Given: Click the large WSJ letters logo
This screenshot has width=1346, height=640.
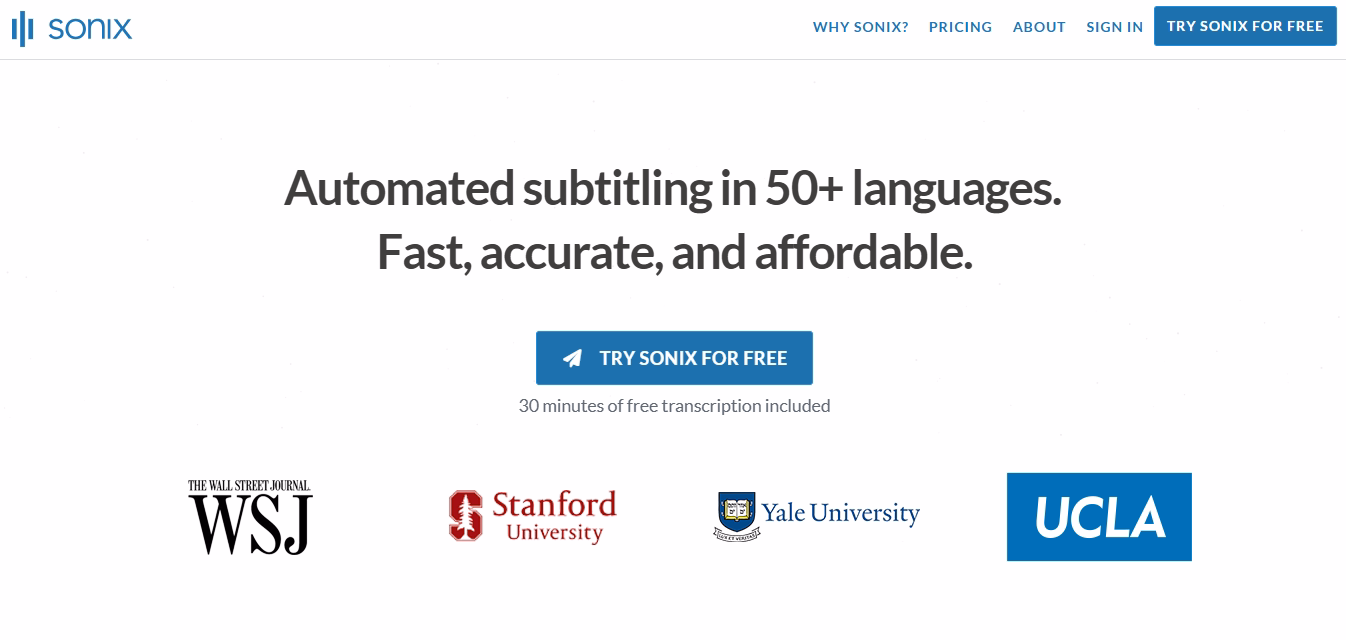Looking at the screenshot, I should (250, 524).
